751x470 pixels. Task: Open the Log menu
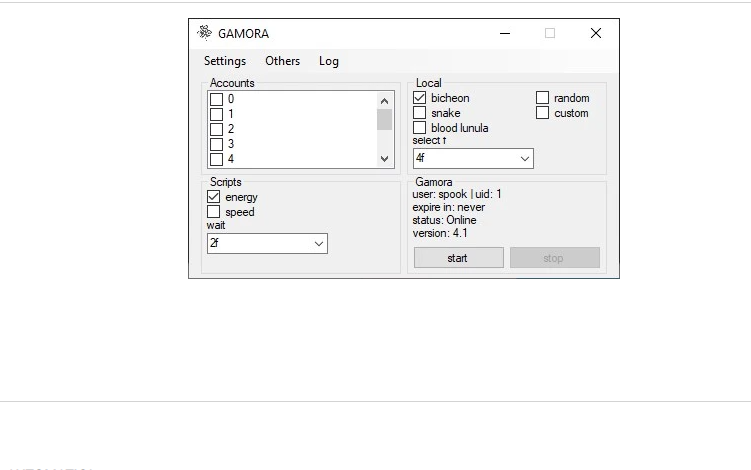pyautogui.click(x=329, y=61)
